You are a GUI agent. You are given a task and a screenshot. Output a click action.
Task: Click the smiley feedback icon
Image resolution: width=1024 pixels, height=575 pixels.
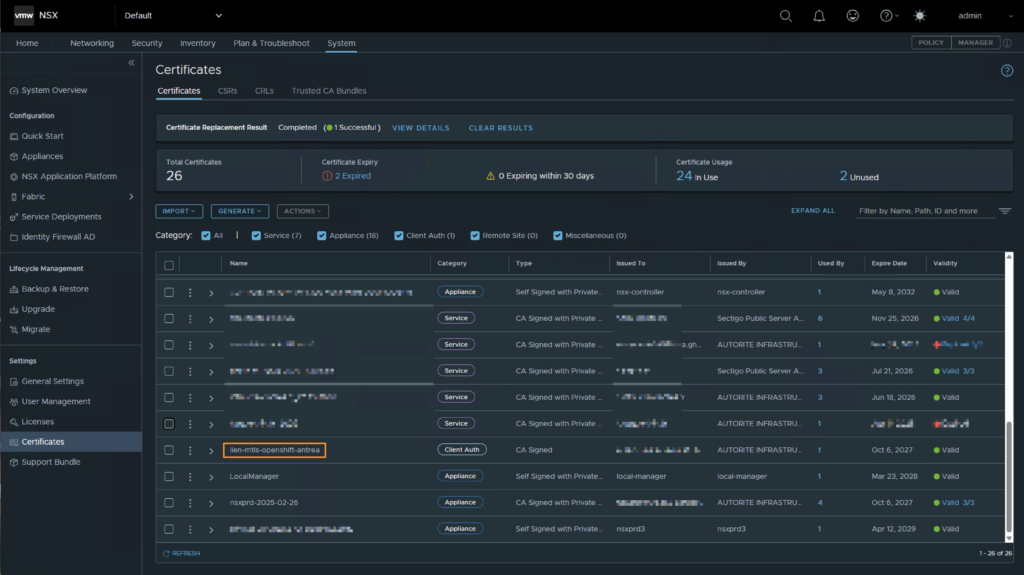tap(852, 16)
